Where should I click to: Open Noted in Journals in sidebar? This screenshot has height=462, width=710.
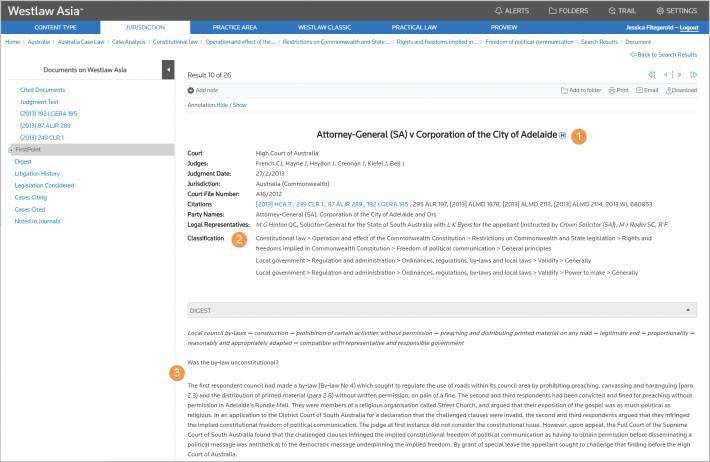pyautogui.click(x=37, y=221)
